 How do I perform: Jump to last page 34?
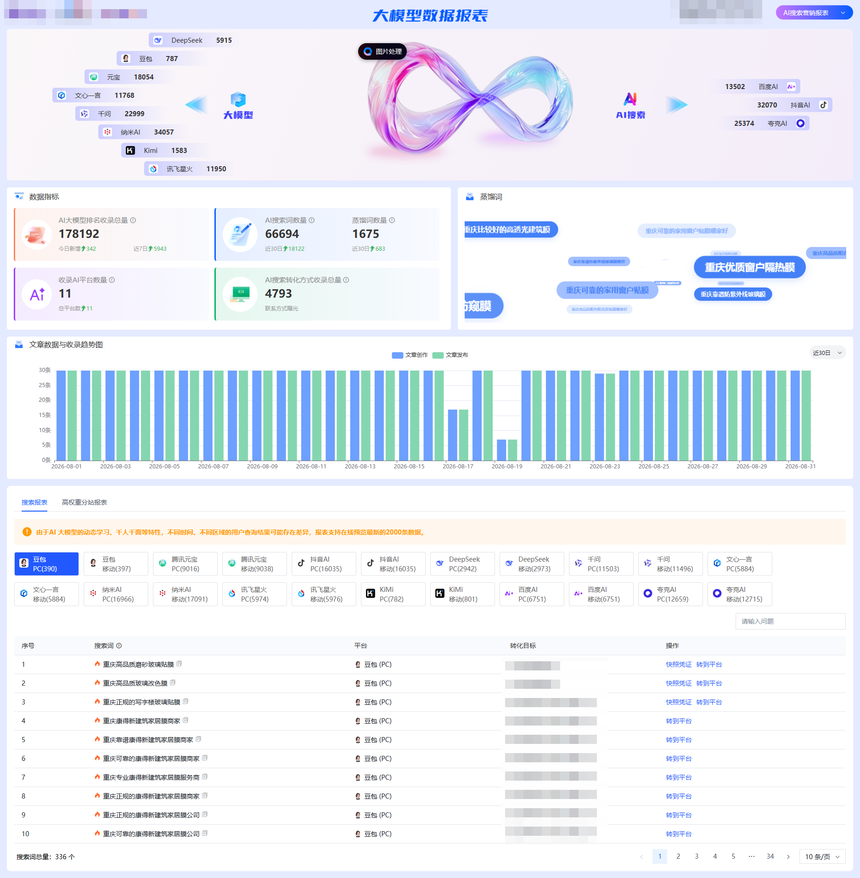click(x=770, y=856)
